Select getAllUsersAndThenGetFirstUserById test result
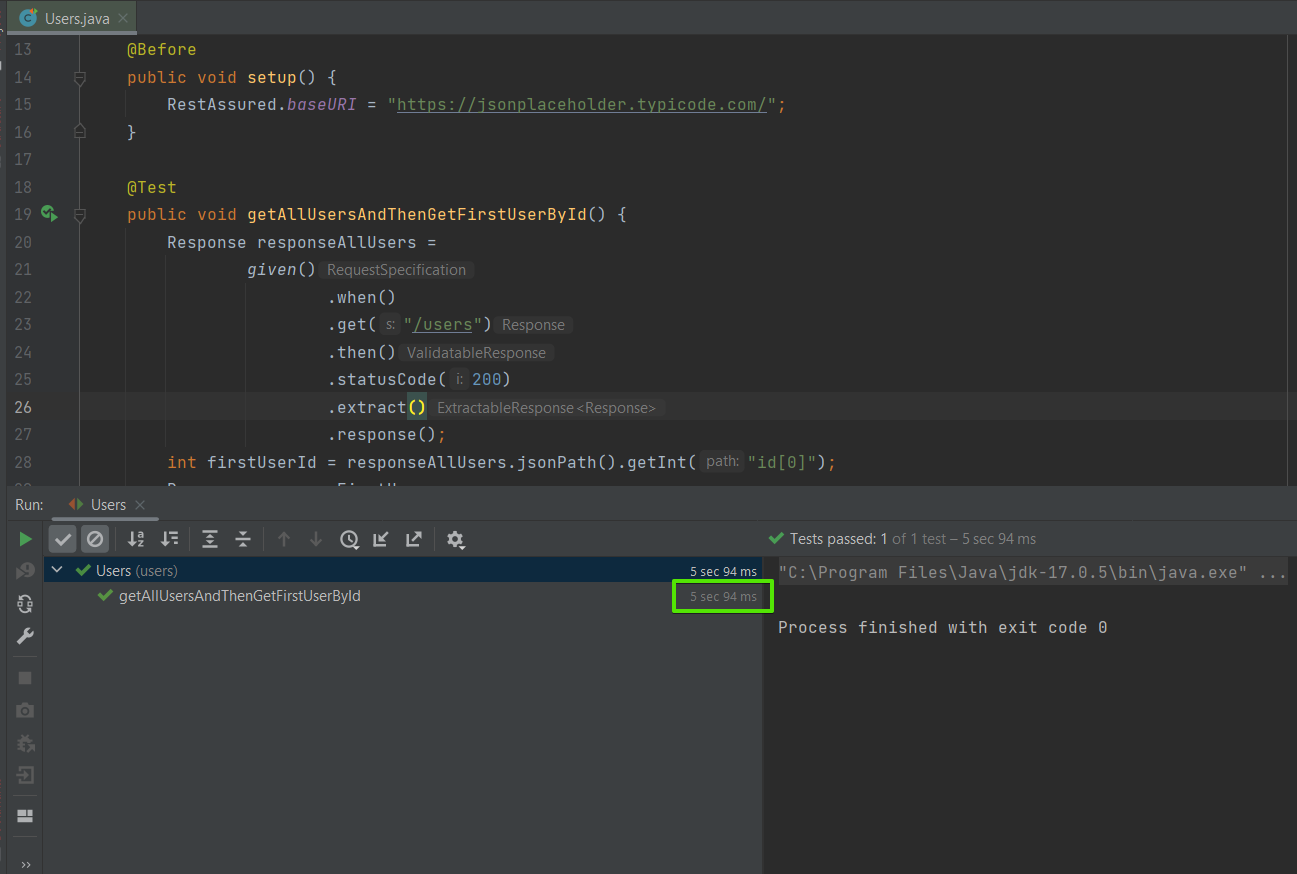Image resolution: width=1297 pixels, height=874 pixels. point(240,596)
